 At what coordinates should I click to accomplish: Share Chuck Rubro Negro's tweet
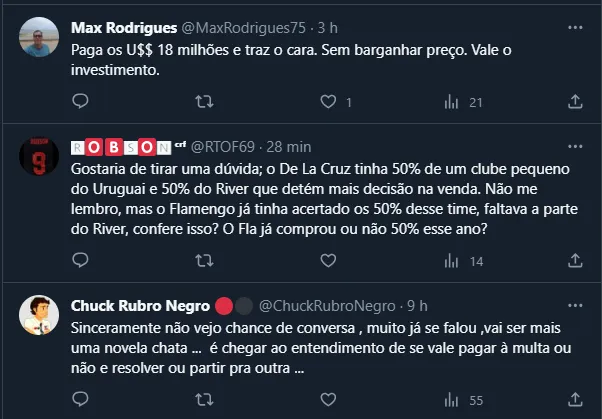tap(575, 400)
